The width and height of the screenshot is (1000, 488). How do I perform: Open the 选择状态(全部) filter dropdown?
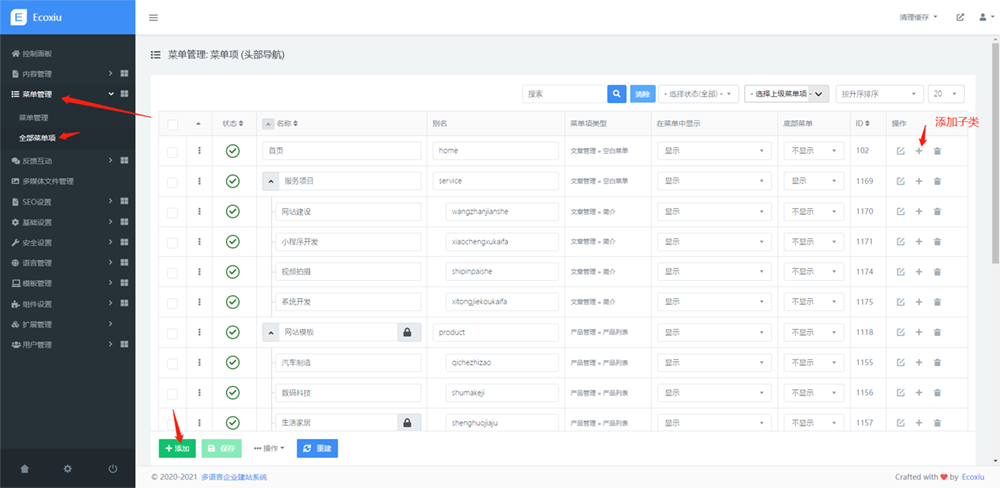(698, 93)
